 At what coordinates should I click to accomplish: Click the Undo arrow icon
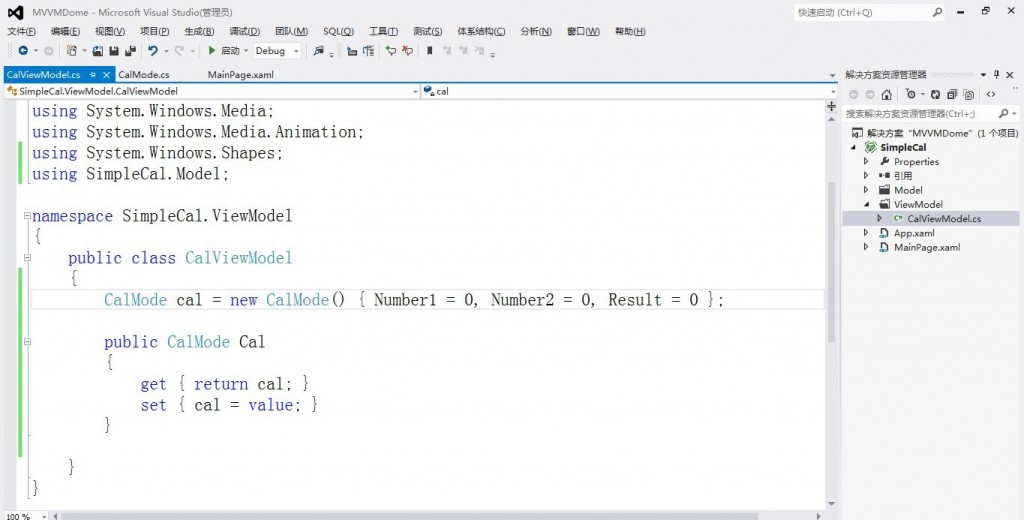tap(152, 50)
